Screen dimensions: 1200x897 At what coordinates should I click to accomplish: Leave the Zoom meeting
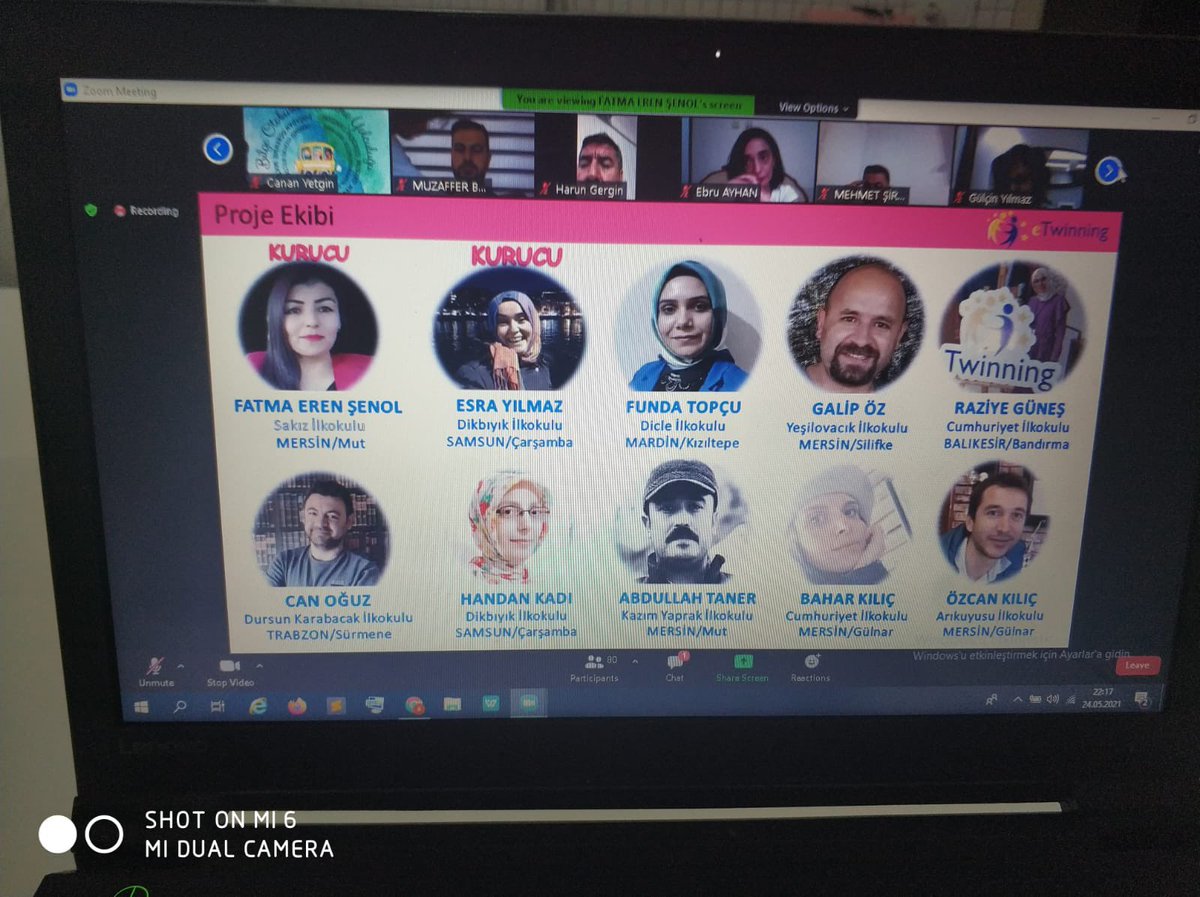click(x=1137, y=665)
